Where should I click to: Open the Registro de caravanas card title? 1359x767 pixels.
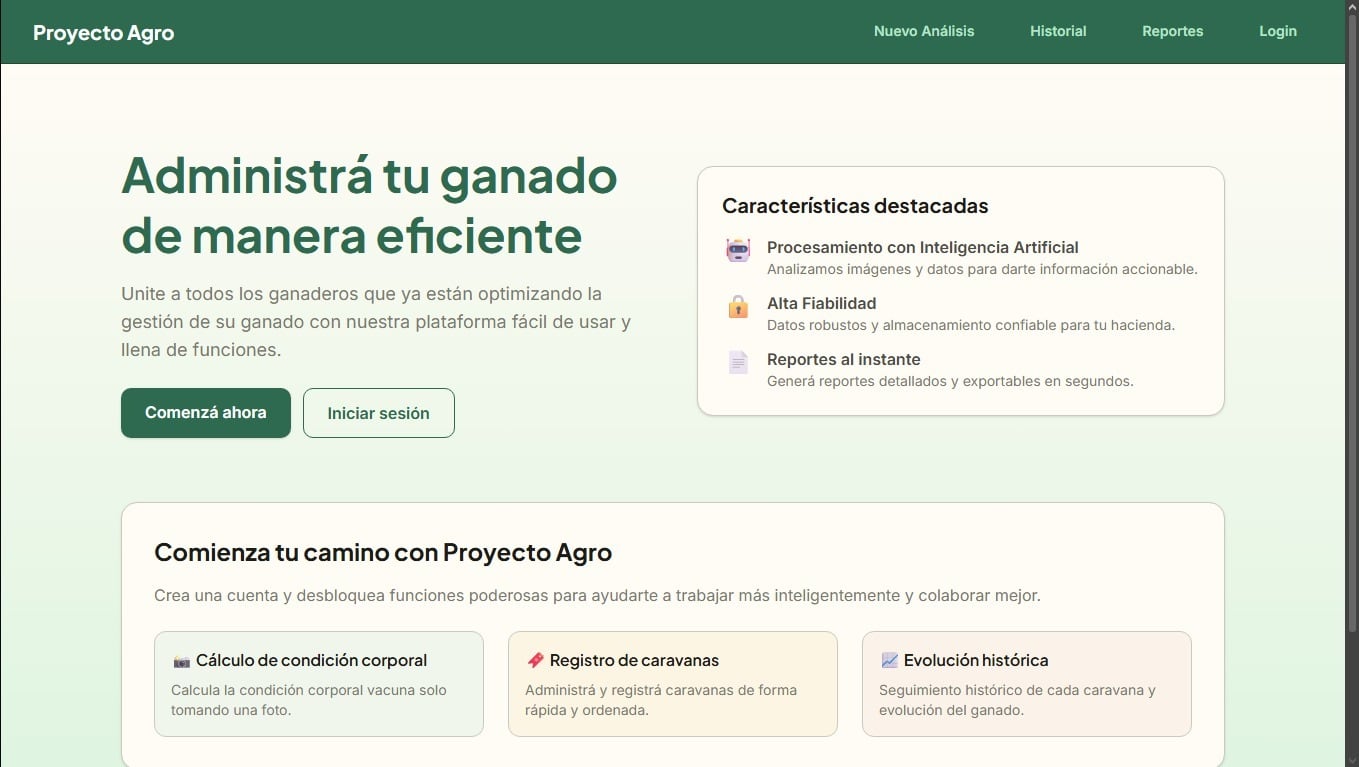[x=634, y=660]
